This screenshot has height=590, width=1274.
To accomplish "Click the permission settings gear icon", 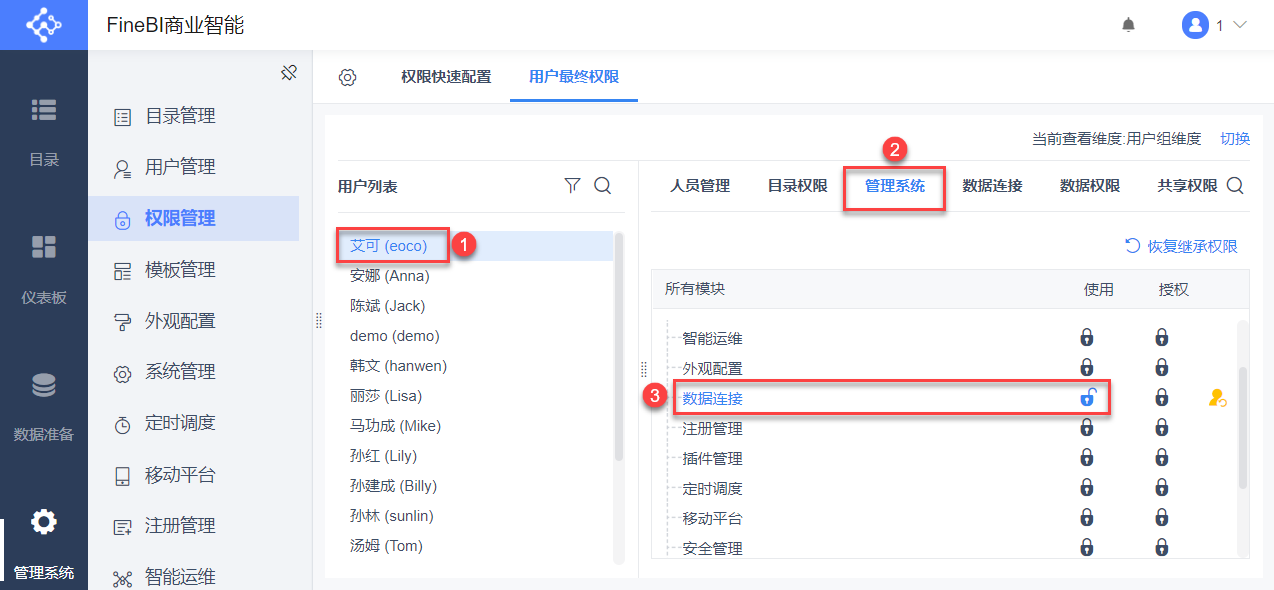I will pyautogui.click(x=347, y=77).
